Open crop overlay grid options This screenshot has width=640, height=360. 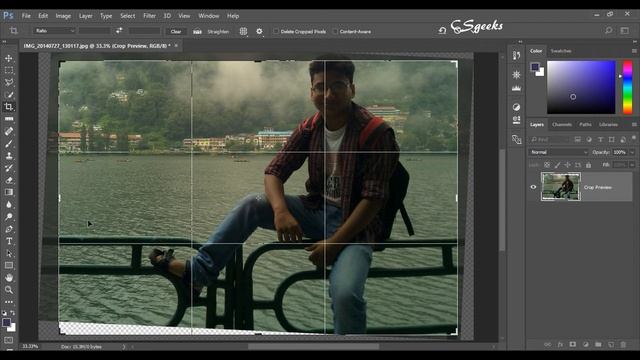click(x=243, y=31)
